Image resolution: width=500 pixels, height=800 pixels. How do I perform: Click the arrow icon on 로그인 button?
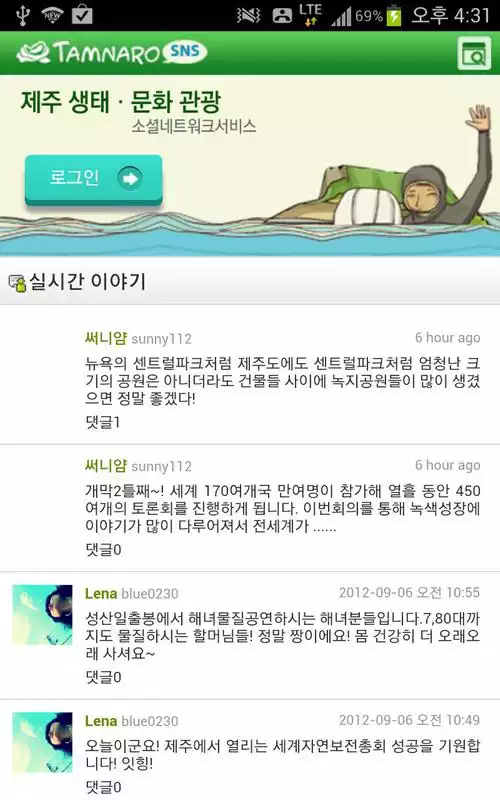coord(130,178)
